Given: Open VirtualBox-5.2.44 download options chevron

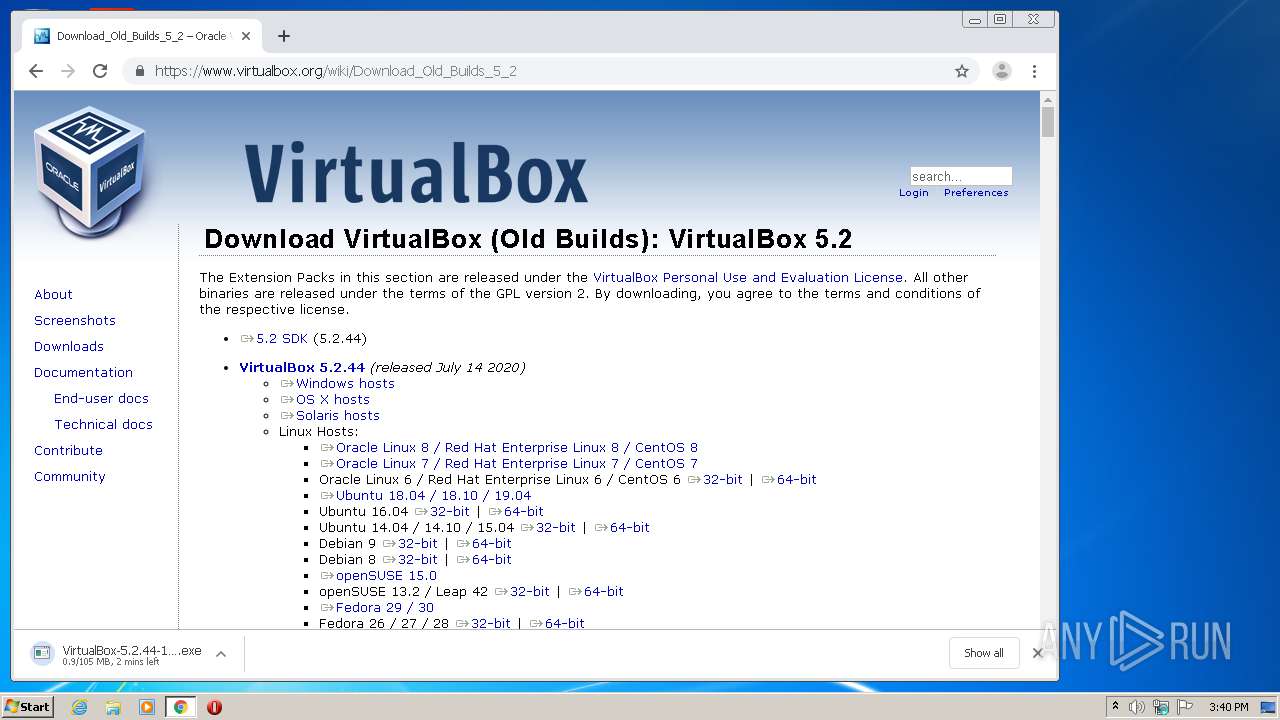Looking at the screenshot, I should coord(221,654).
